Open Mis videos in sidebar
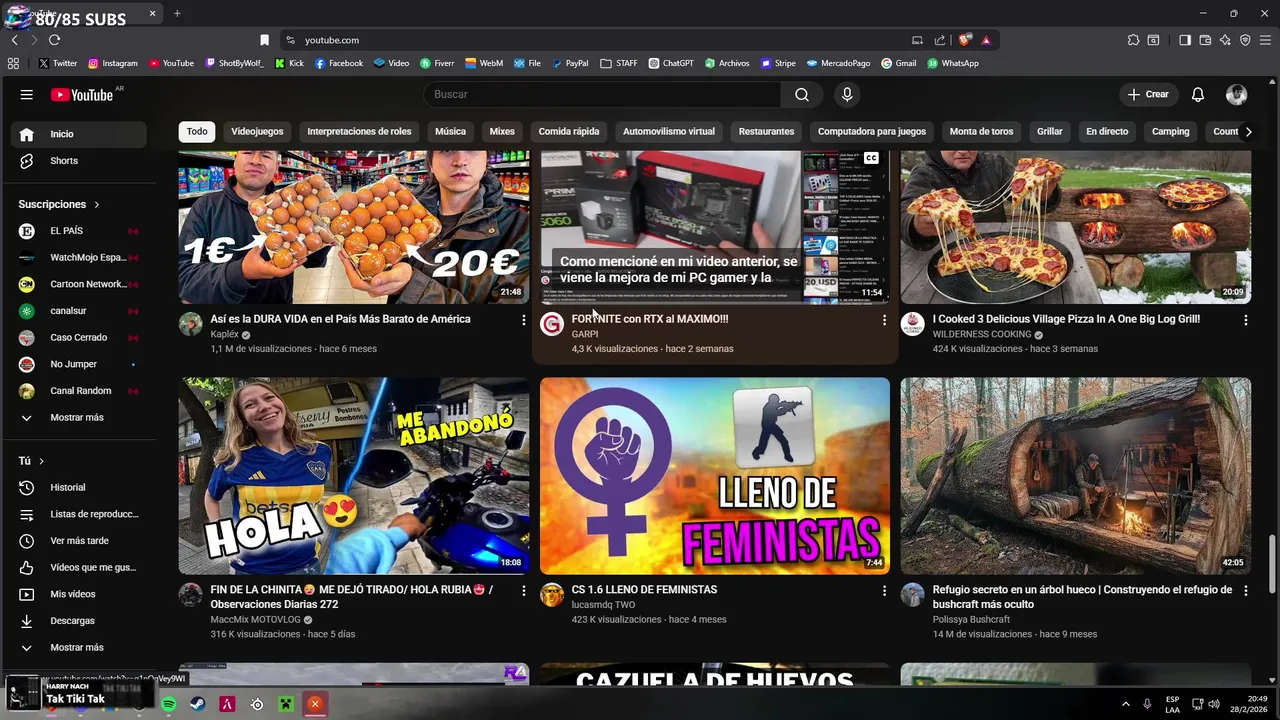1280x720 pixels. tap(79, 594)
